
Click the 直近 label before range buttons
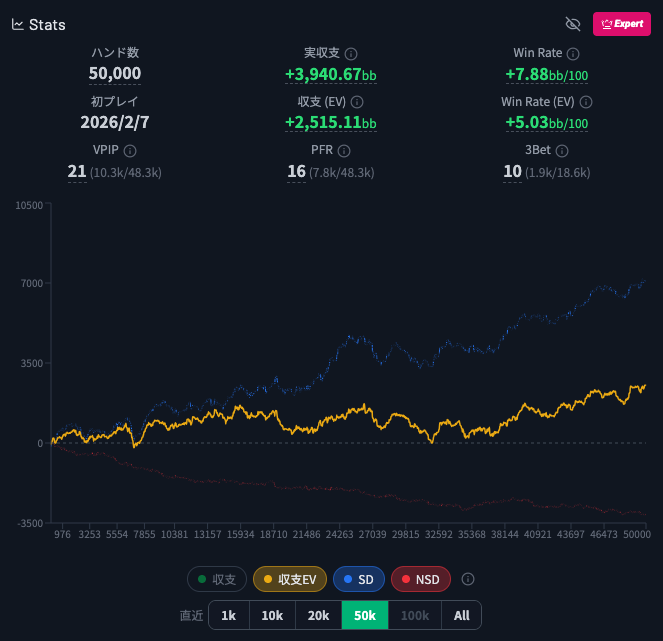192,616
